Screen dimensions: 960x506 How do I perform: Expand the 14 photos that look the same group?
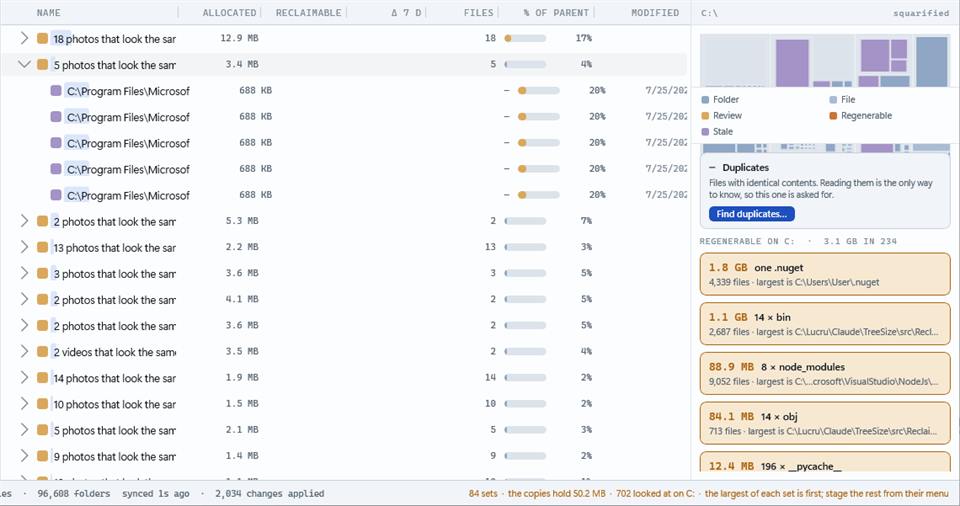24,377
